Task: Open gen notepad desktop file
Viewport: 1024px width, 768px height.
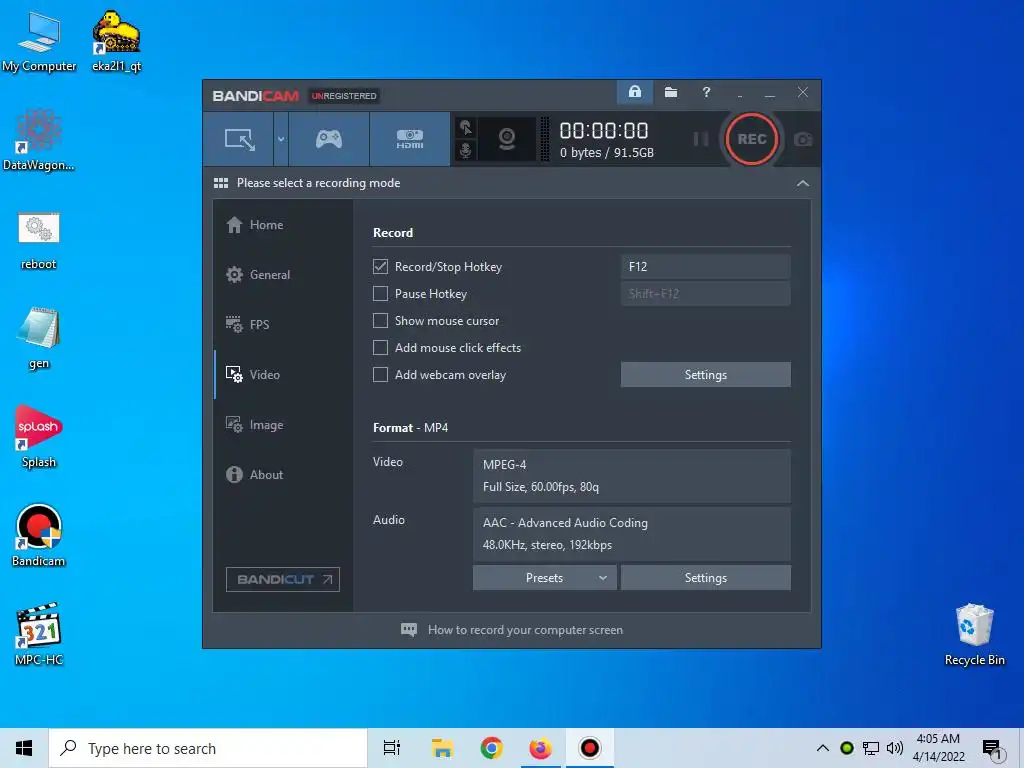Action: (39, 339)
